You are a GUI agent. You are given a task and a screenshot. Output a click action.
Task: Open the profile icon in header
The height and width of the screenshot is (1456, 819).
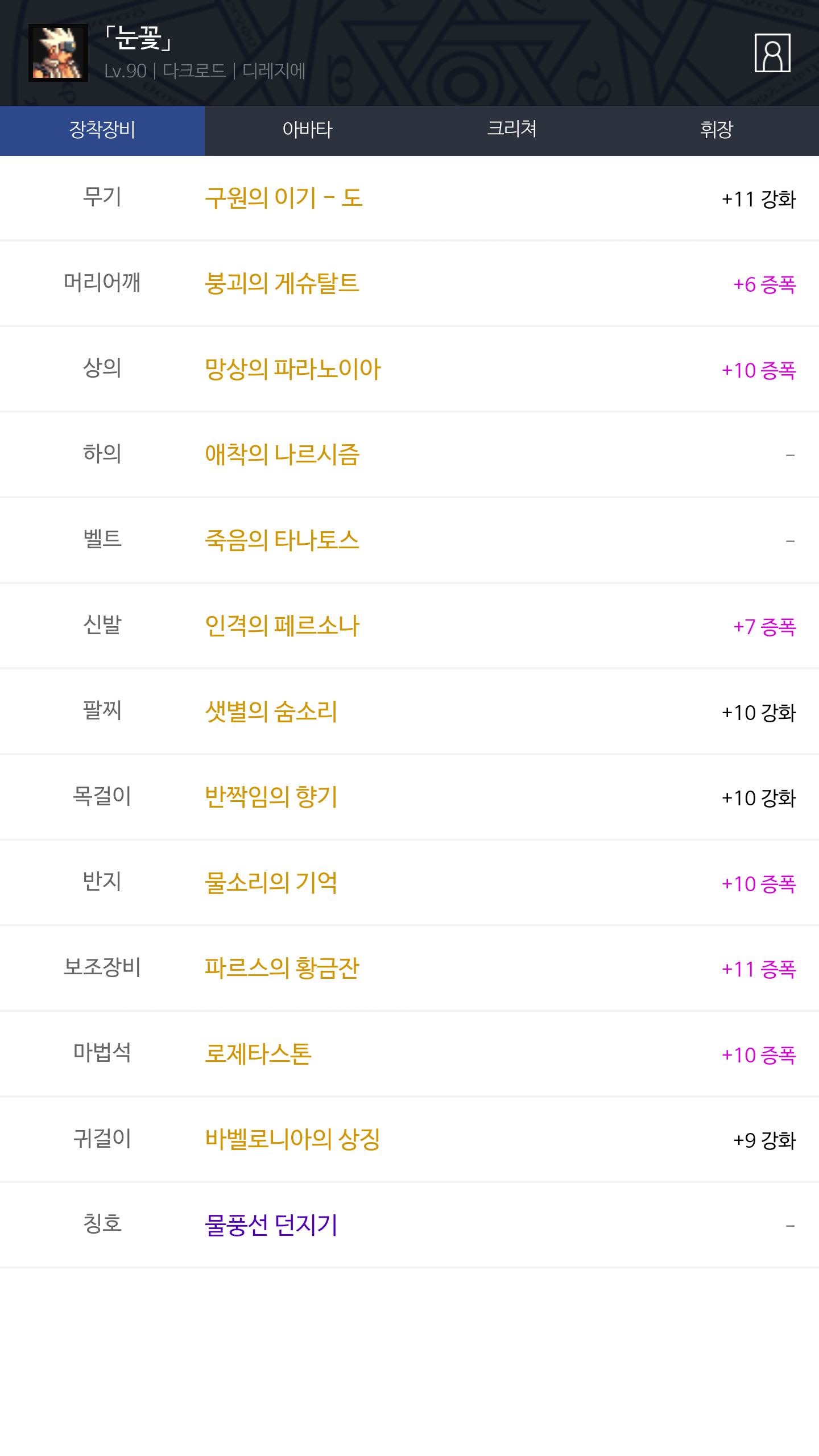[772, 53]
